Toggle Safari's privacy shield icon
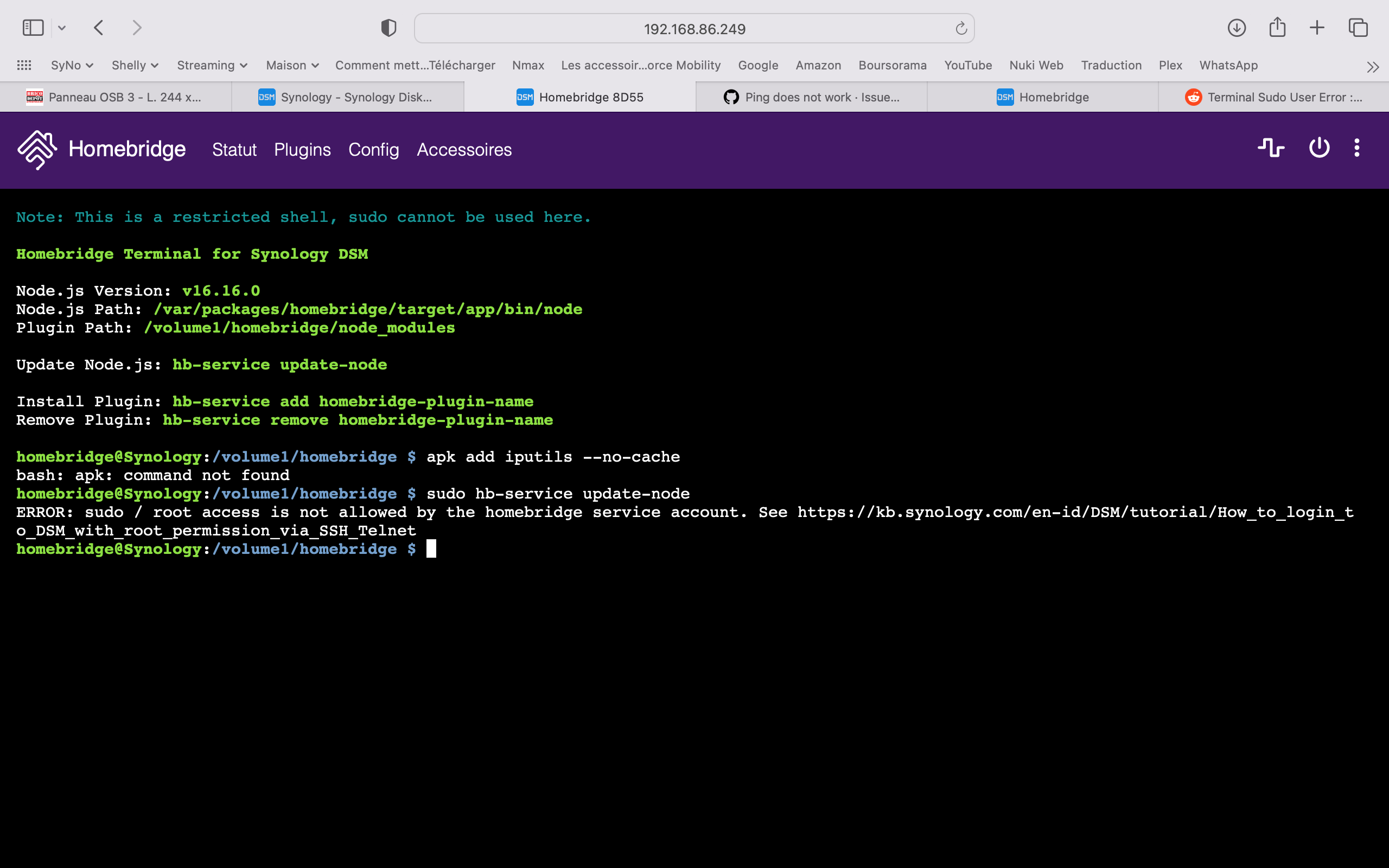 point(388,27)
